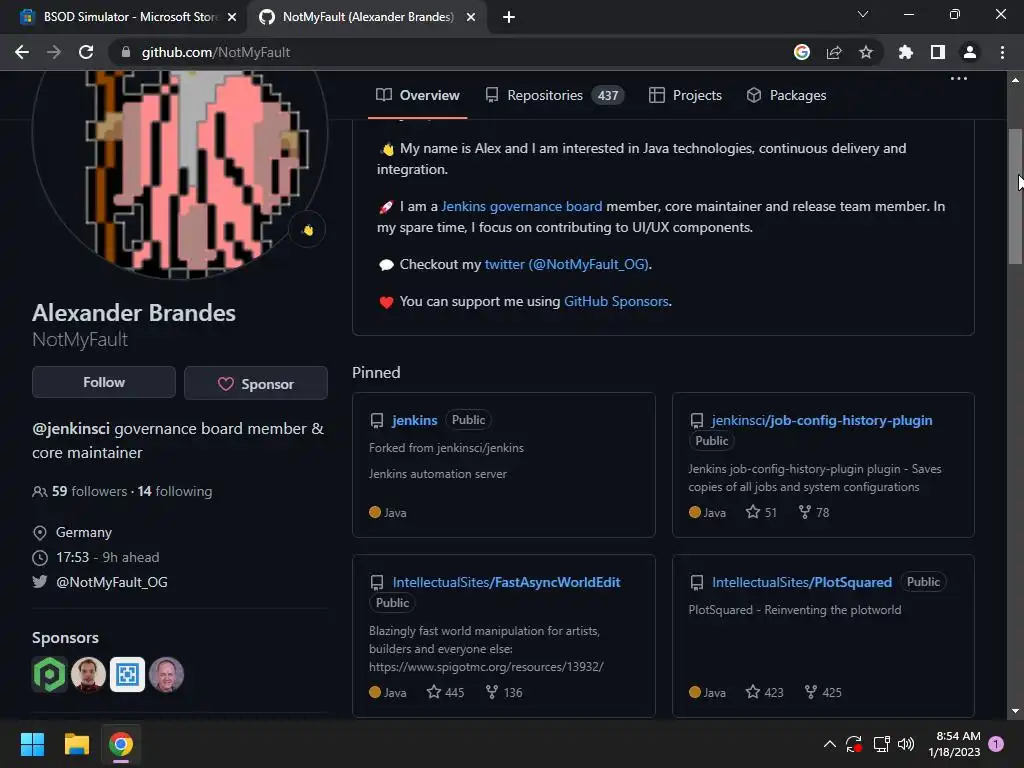This screenshot has height=768, width=1024.
Task: Toggle the Chrome side panel
Action: [938, 52]
